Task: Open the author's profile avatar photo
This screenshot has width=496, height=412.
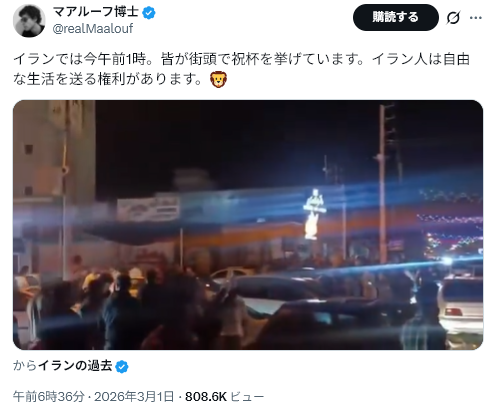Action: (29, 21)
